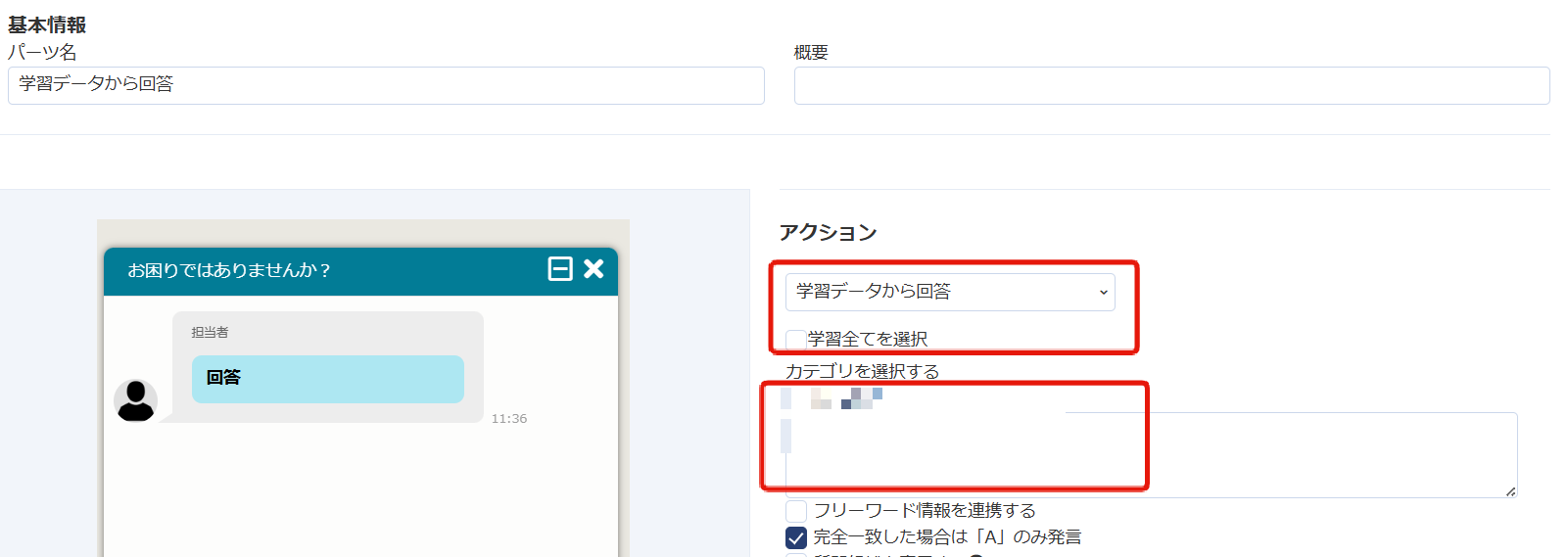1568x557 pixels.
Task: Grab the textarea resize handle
Action: coord(1510,490)
